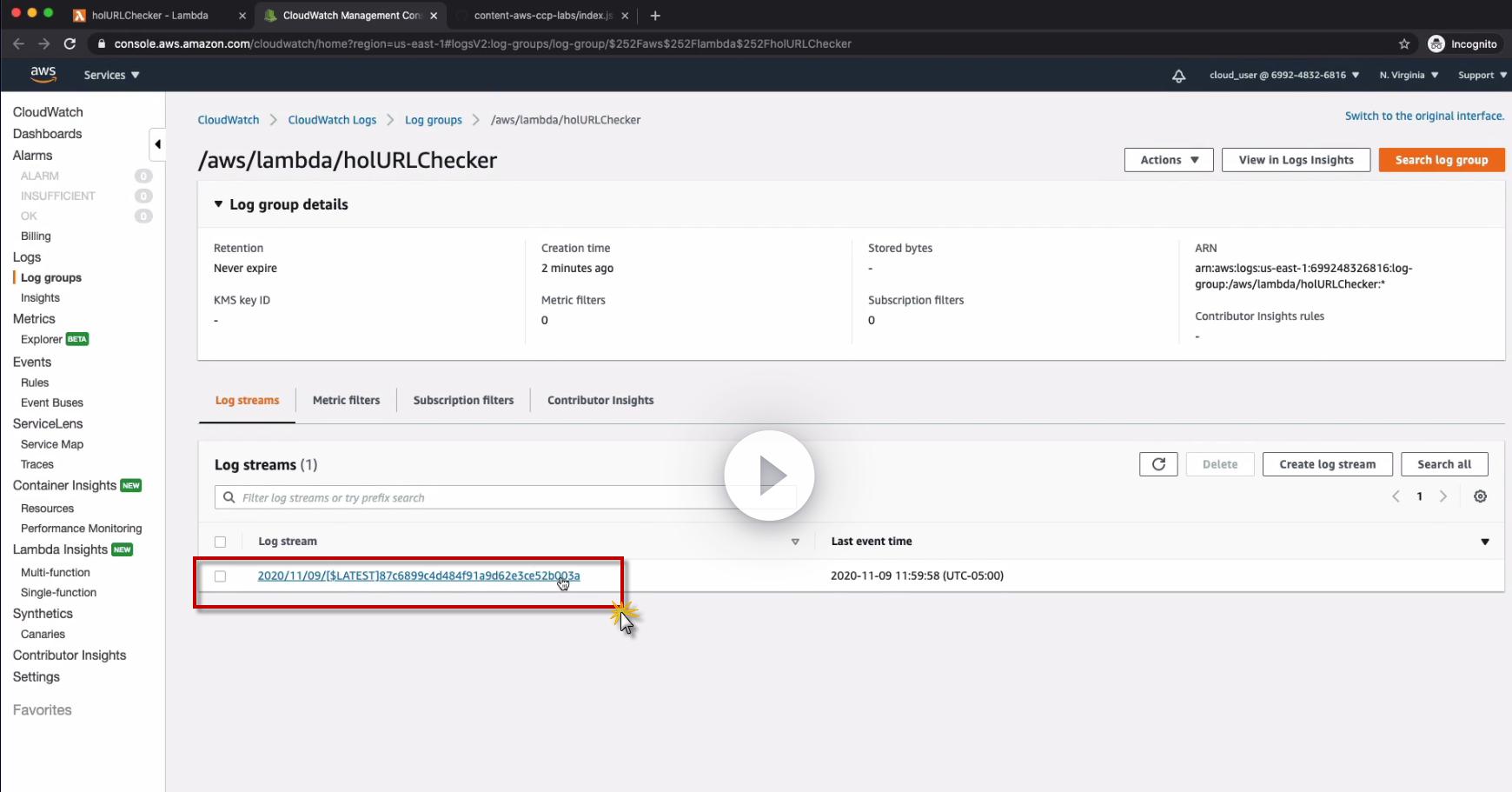Click the CloudWatch Logs breadcrumb link

[332, 120]
